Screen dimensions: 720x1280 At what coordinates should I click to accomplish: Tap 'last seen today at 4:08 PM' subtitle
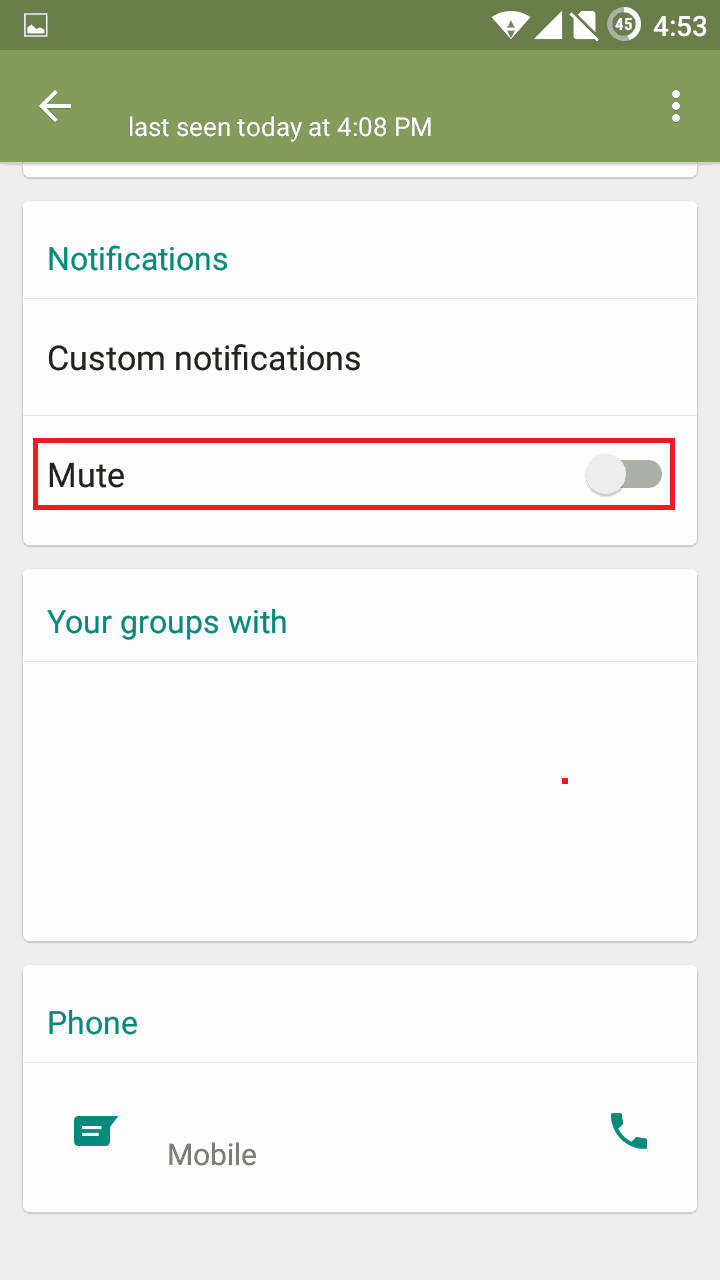click(x=280, y=128)
